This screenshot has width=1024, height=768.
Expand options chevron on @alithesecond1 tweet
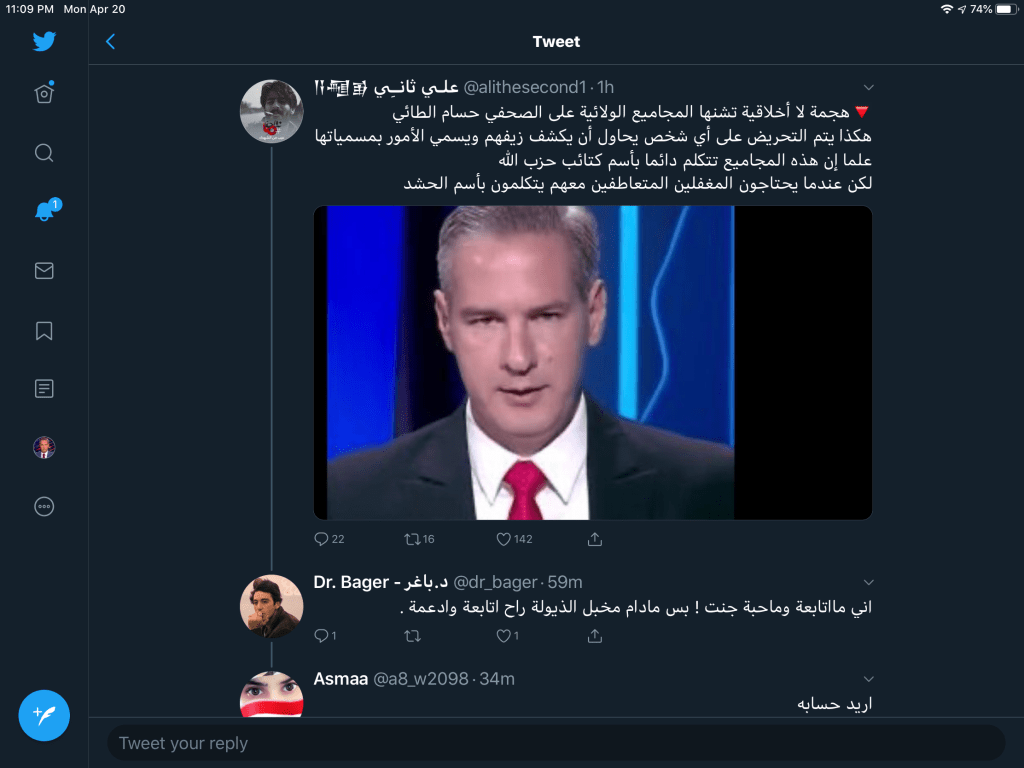click(868, 88)
